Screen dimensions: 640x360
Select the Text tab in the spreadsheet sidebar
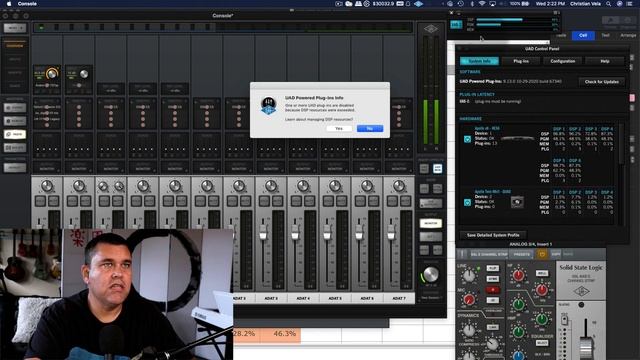(x=605, y=36)
